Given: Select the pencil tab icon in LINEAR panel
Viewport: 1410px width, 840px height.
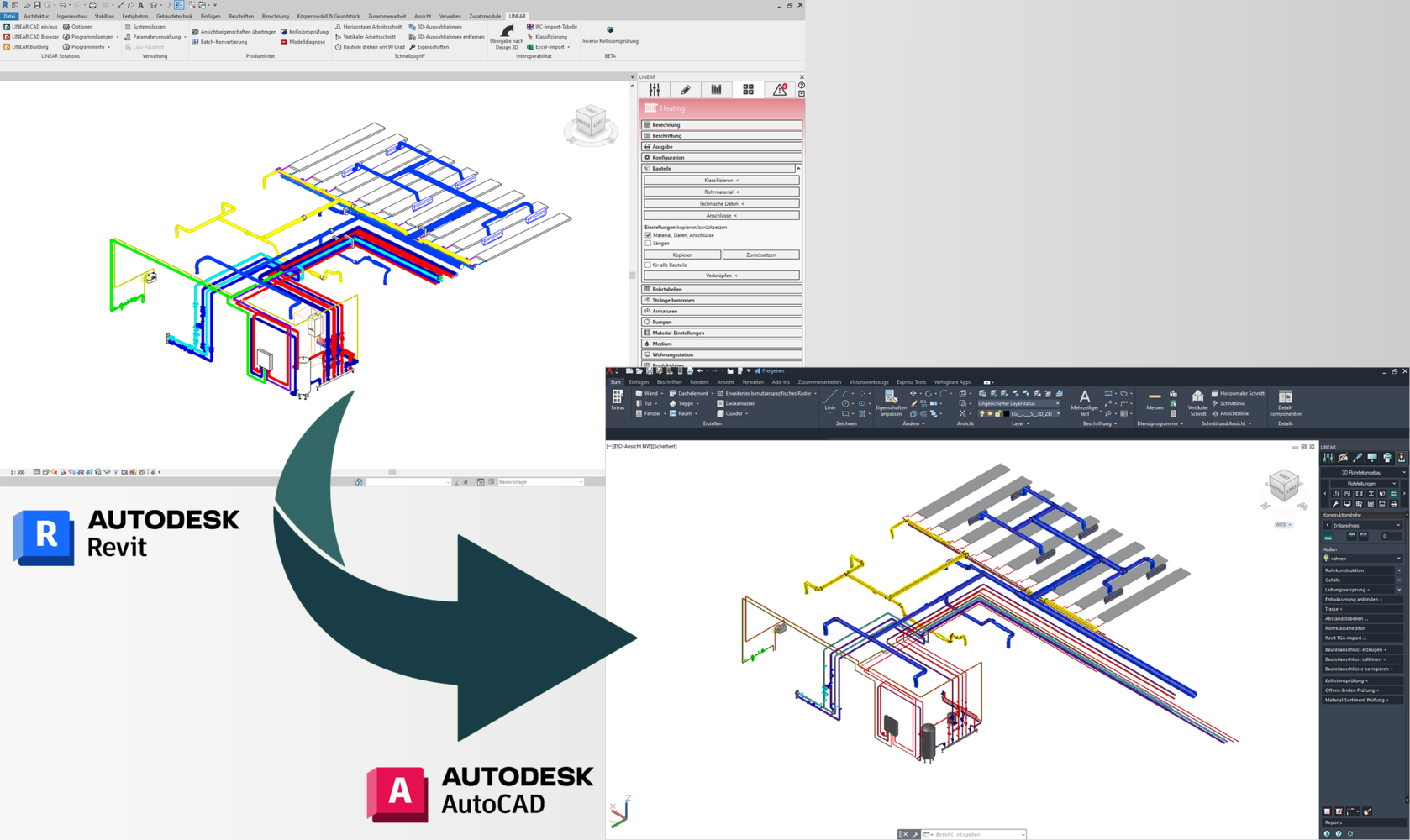Looking at the screenshot, I should [x=686, y=90].
